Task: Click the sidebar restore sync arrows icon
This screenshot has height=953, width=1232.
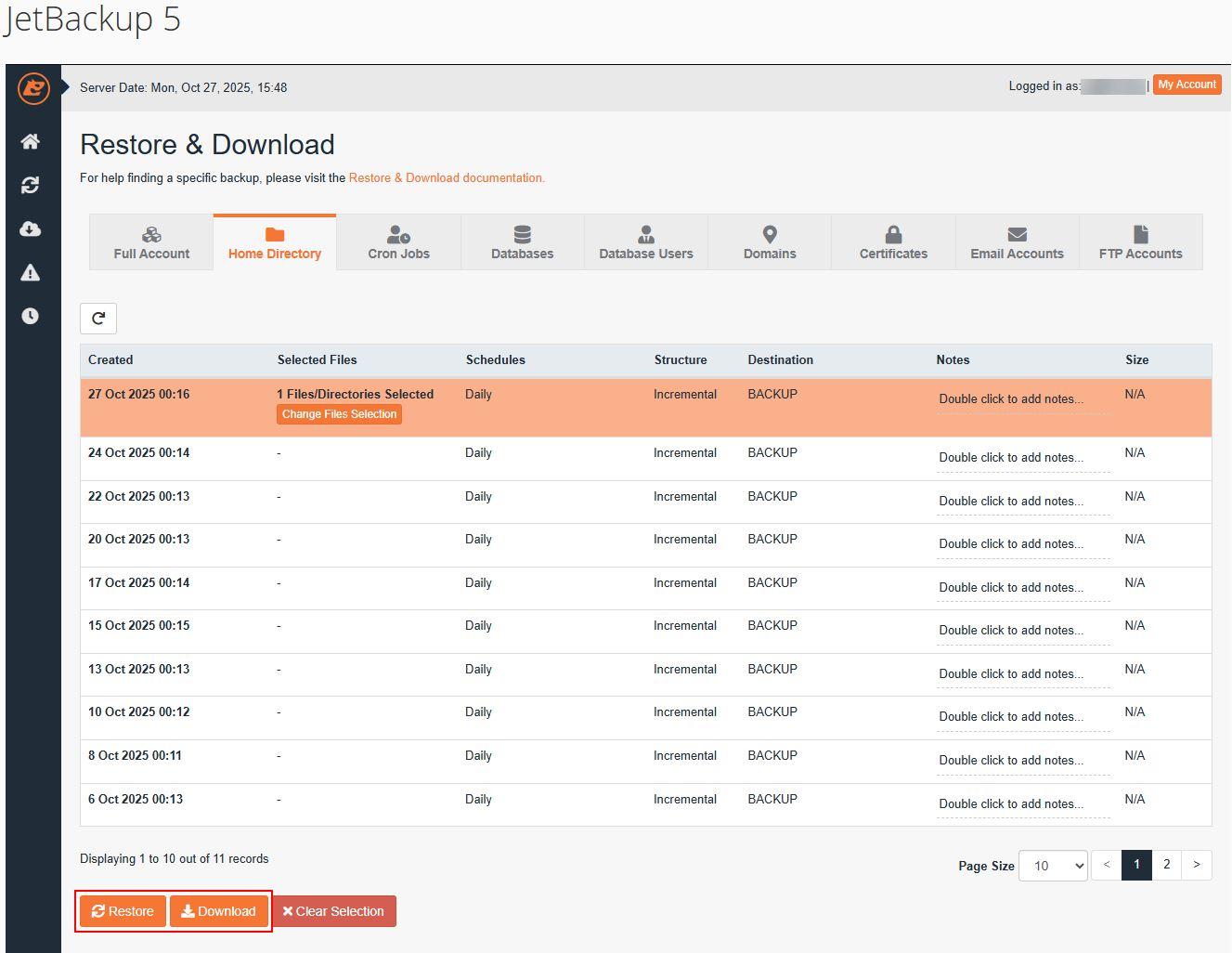Action: (x=31, y=185)
